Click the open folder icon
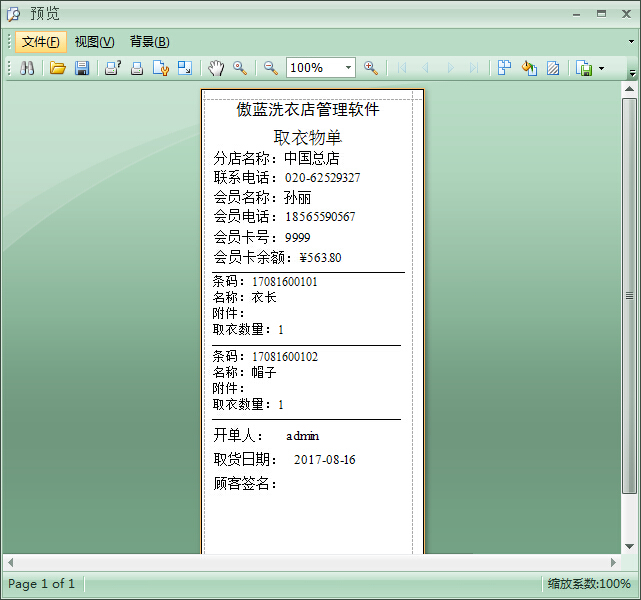 coord(58,68)
